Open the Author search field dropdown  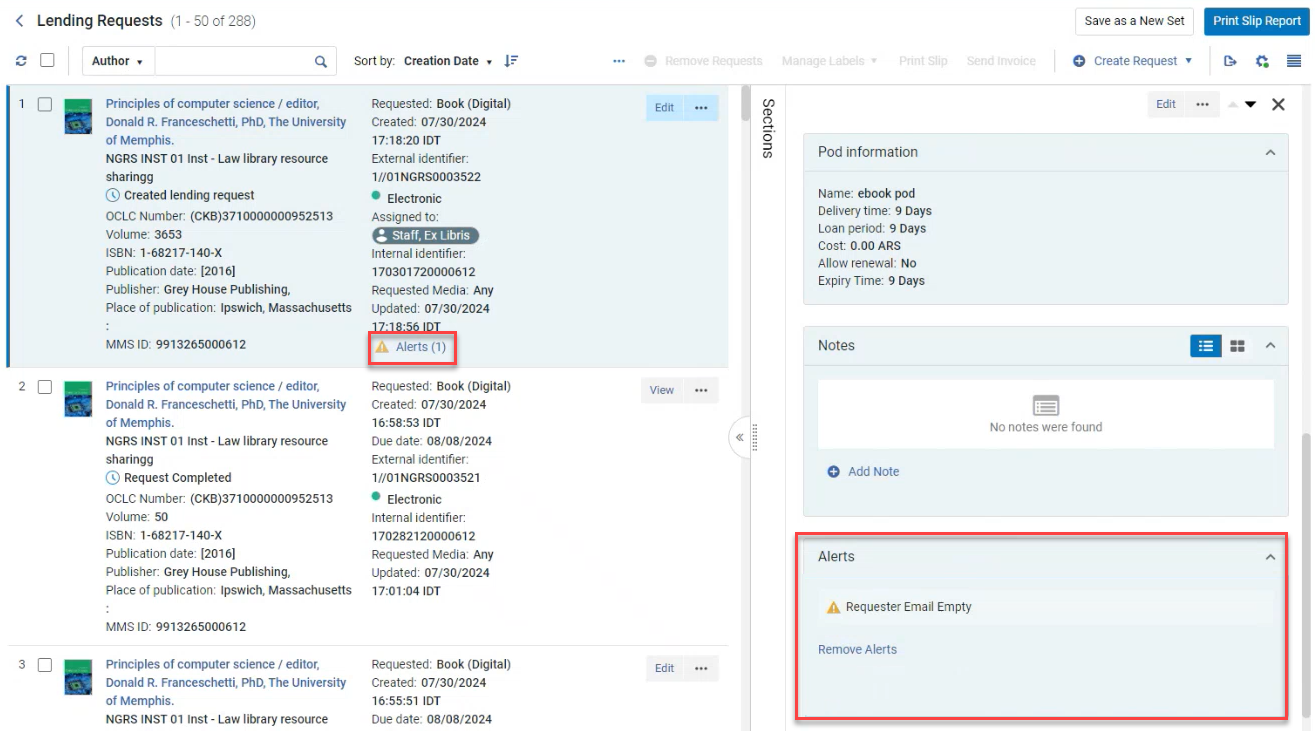117,62
